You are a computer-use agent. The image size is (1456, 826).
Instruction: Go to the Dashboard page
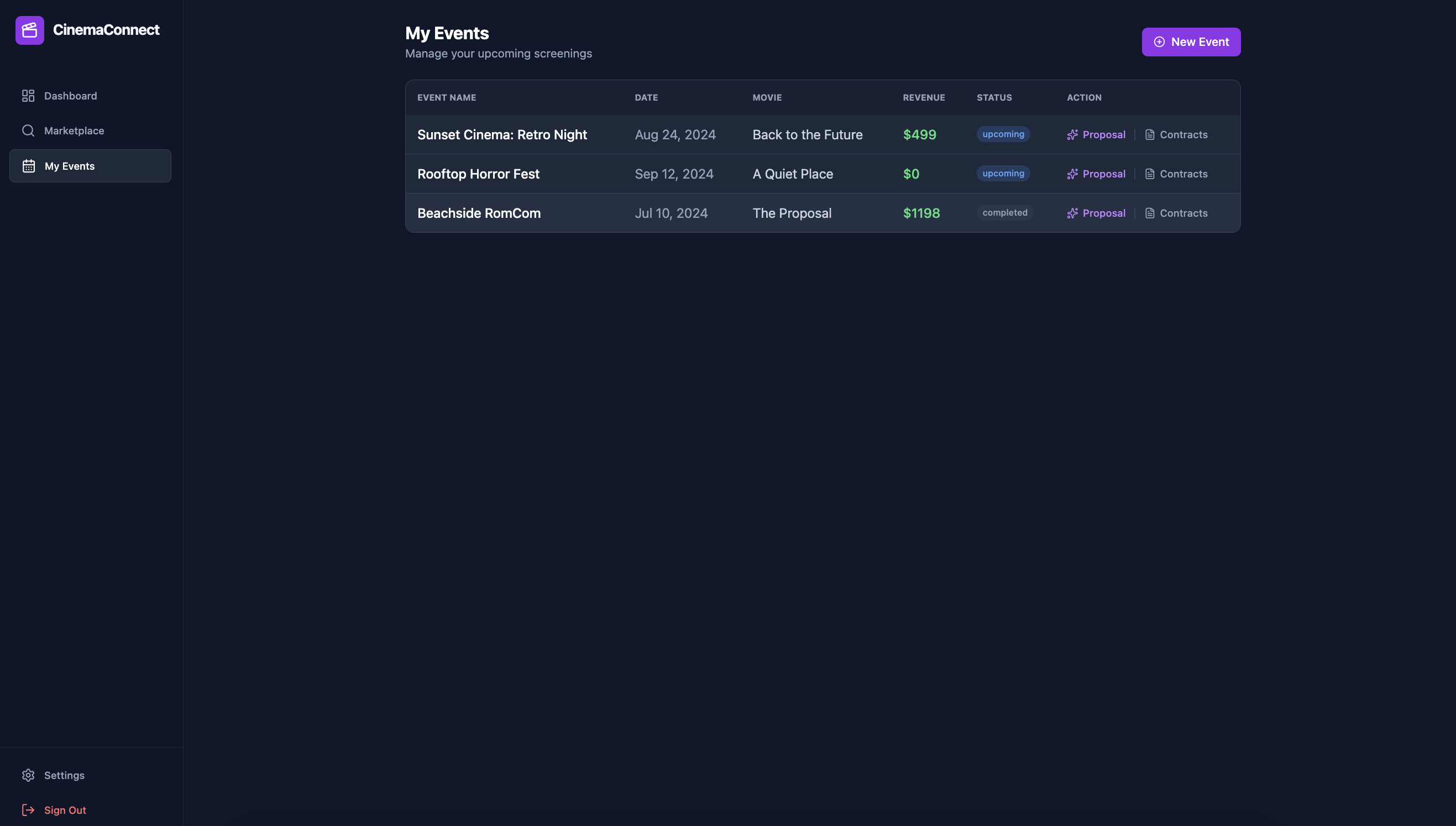coord(70,96)
